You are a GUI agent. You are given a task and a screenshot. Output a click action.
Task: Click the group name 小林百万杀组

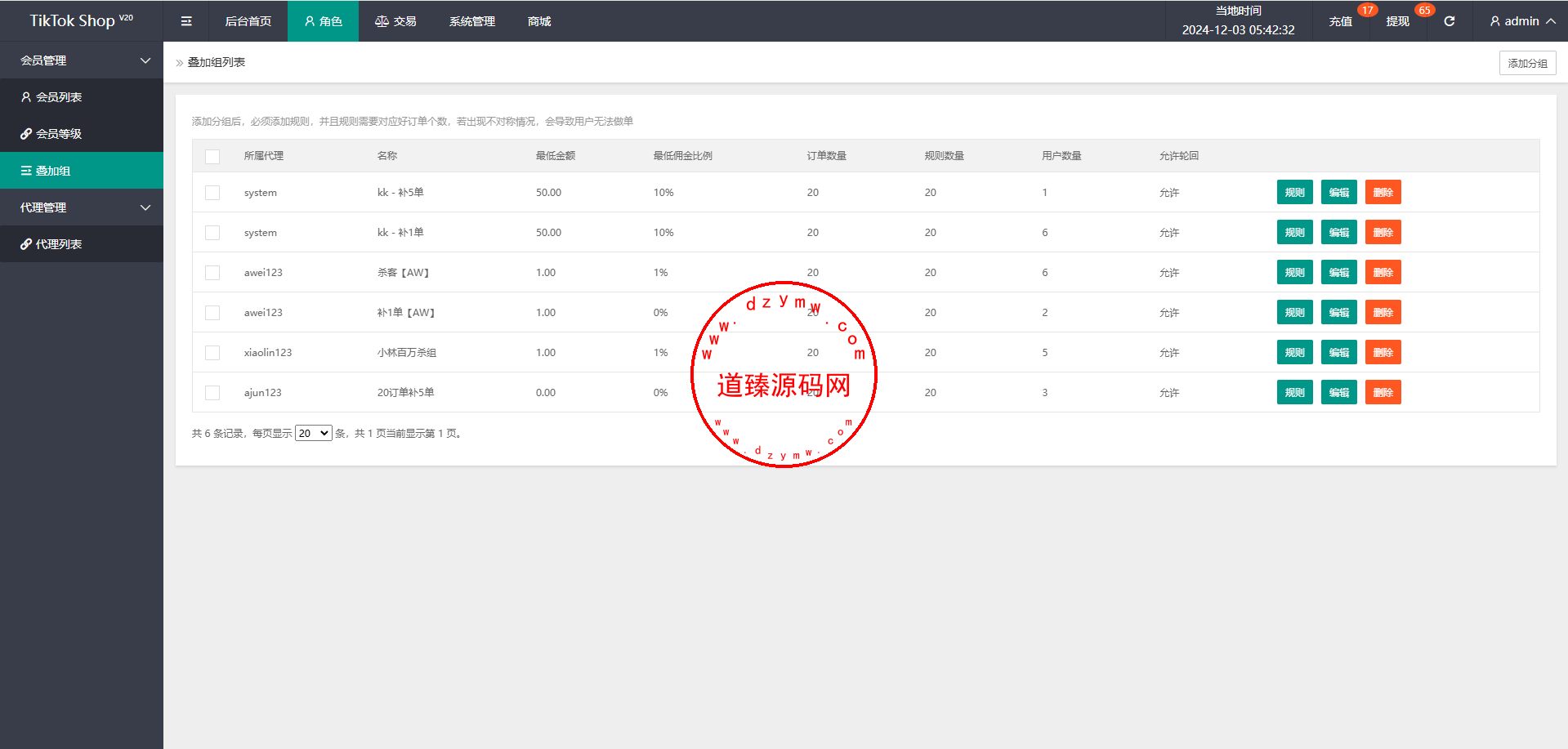407,353
